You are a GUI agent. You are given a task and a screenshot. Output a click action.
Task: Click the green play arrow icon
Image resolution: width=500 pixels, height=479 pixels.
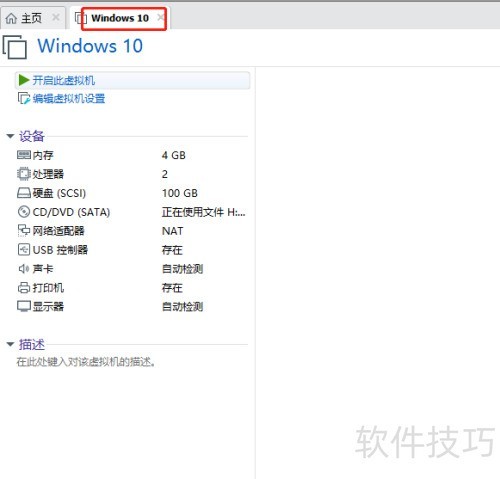pyautogui.click(x=24, y=80)
